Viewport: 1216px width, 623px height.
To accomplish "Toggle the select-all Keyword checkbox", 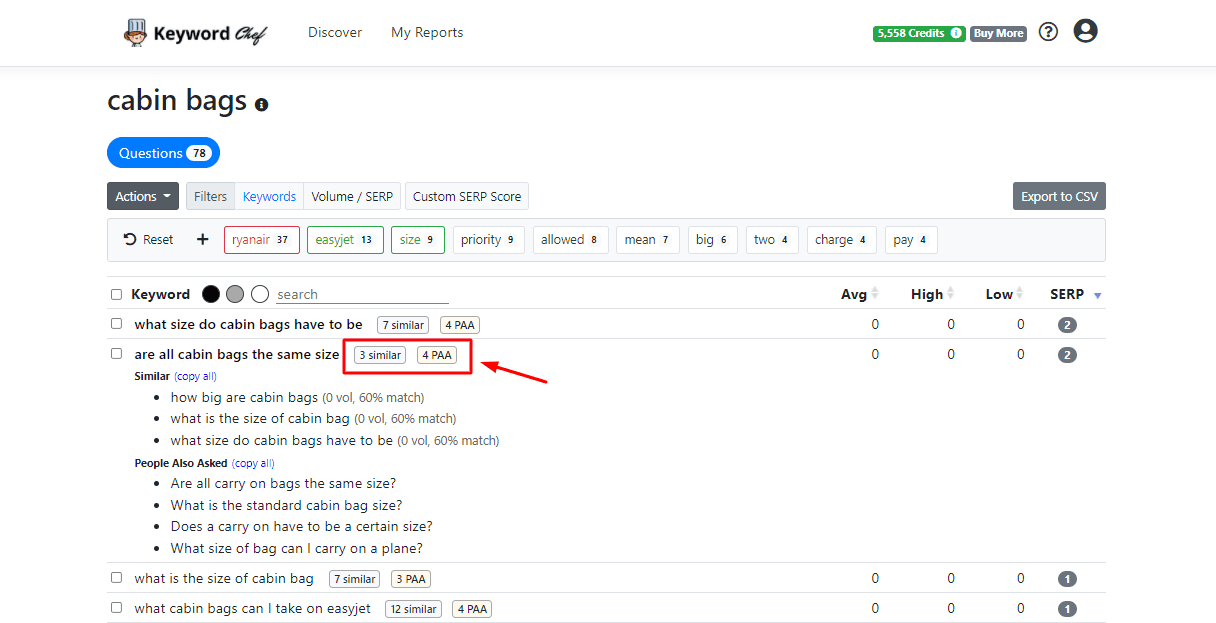I will coord(116,295).
